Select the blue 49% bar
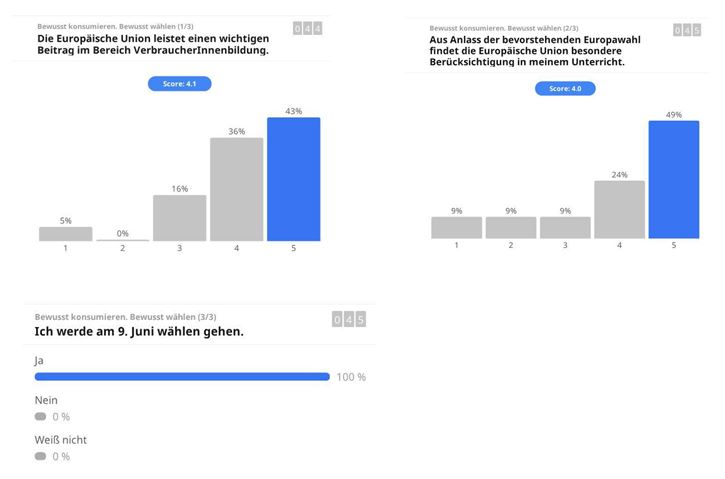Screen dimensions: 725x479 coord(673,179)
